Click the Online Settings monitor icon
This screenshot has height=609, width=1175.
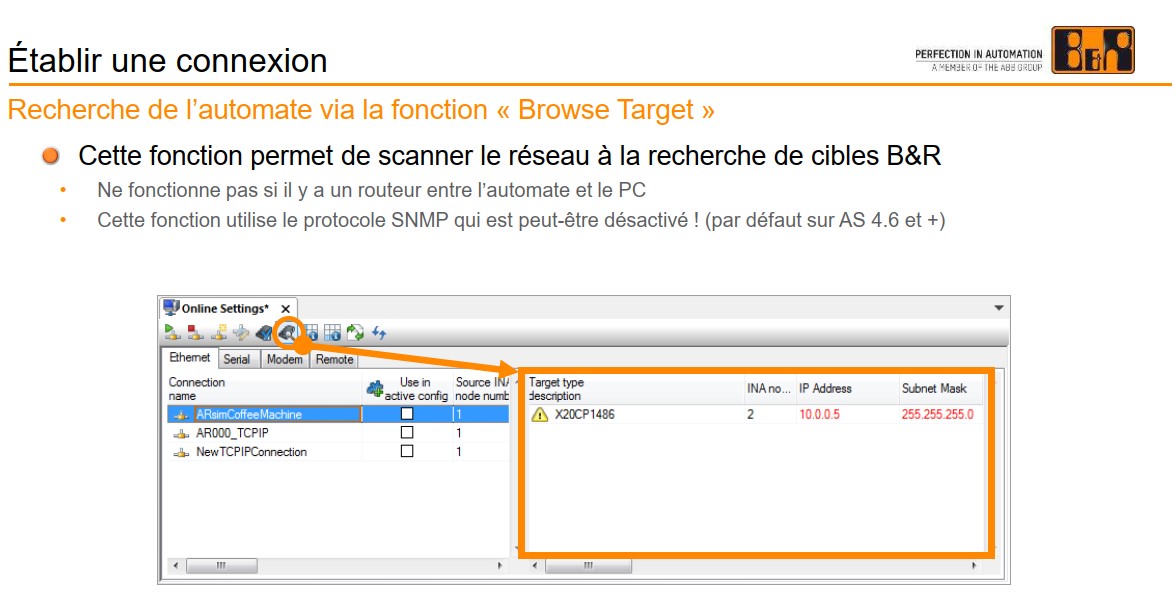click(172, 308)
